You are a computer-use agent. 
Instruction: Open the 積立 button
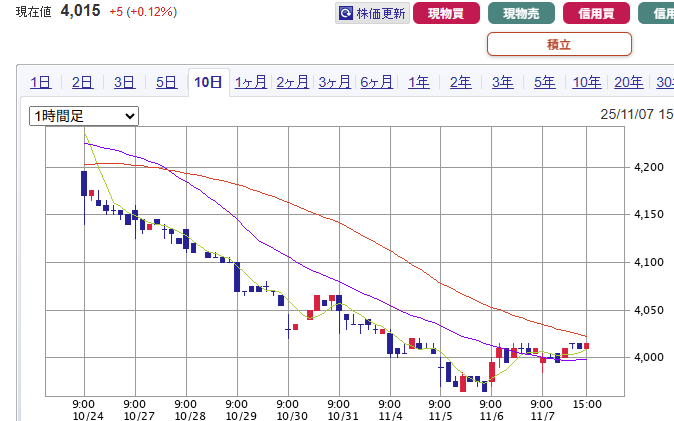click(x=559, y=44)
